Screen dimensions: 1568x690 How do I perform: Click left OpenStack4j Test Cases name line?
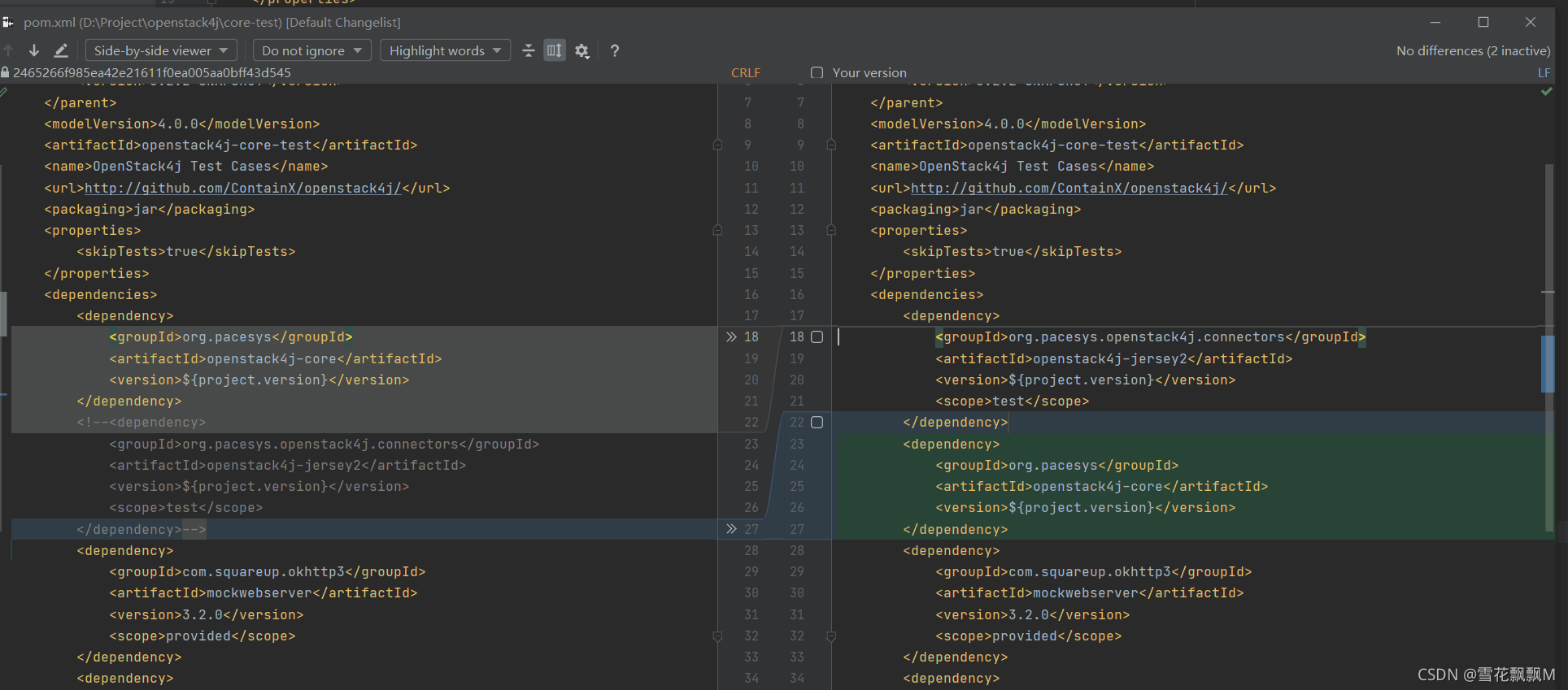pyautogui.click(x=186, y=166)
